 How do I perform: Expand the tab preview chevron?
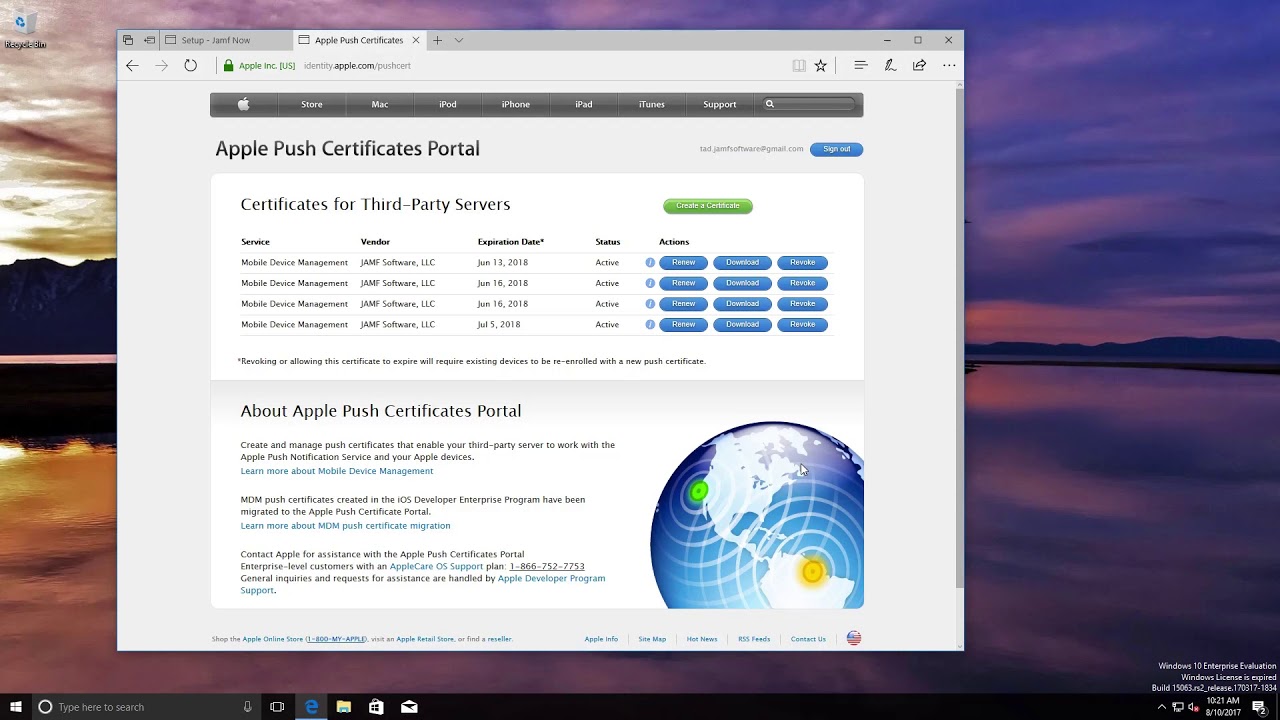pos(459,40)
